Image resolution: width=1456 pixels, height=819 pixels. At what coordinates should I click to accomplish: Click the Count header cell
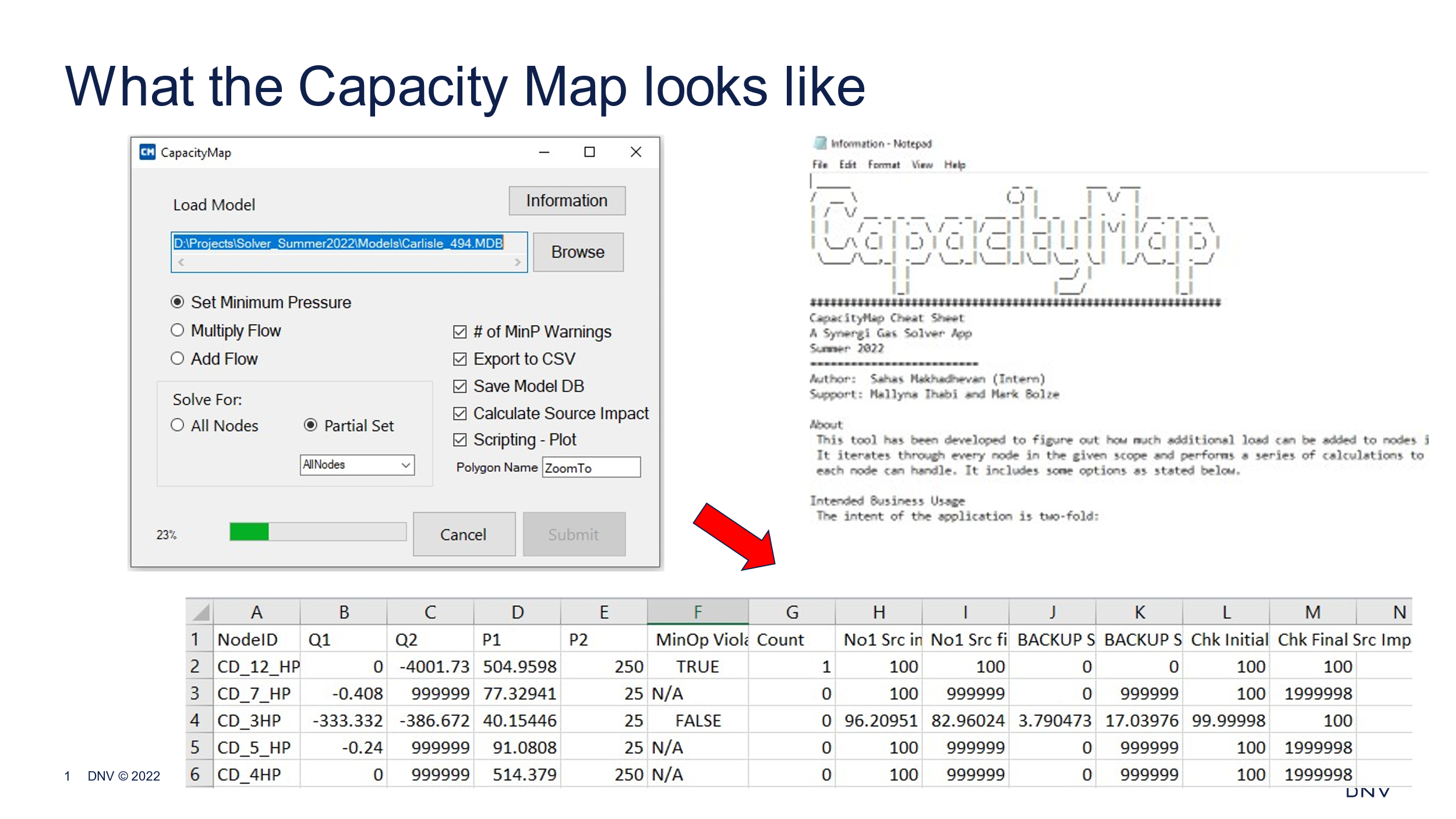point(792,640)
